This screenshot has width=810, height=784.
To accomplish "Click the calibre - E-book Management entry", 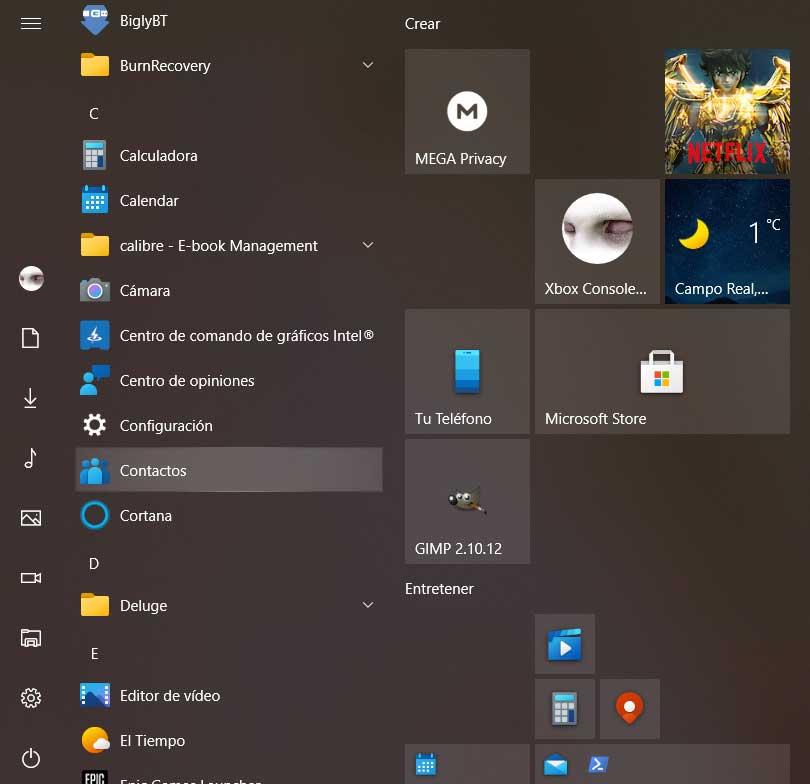I will pos(229,245).
